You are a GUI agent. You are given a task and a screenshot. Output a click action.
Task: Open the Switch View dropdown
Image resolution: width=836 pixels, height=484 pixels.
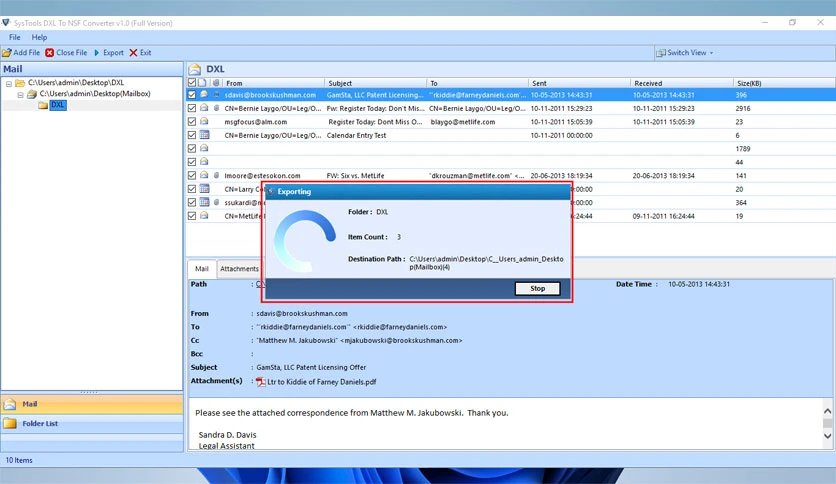pos(685,53)
